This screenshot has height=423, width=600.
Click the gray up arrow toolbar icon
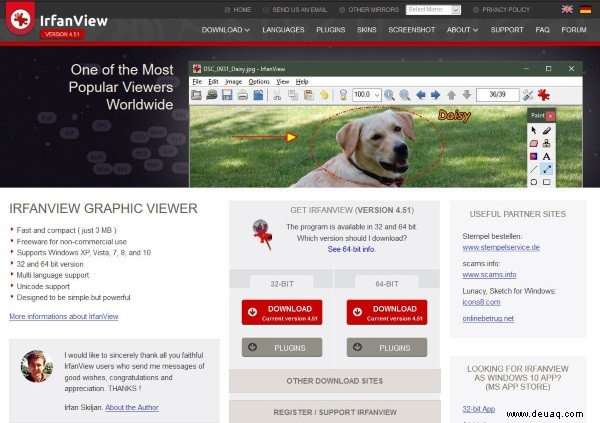coord(452,95)
